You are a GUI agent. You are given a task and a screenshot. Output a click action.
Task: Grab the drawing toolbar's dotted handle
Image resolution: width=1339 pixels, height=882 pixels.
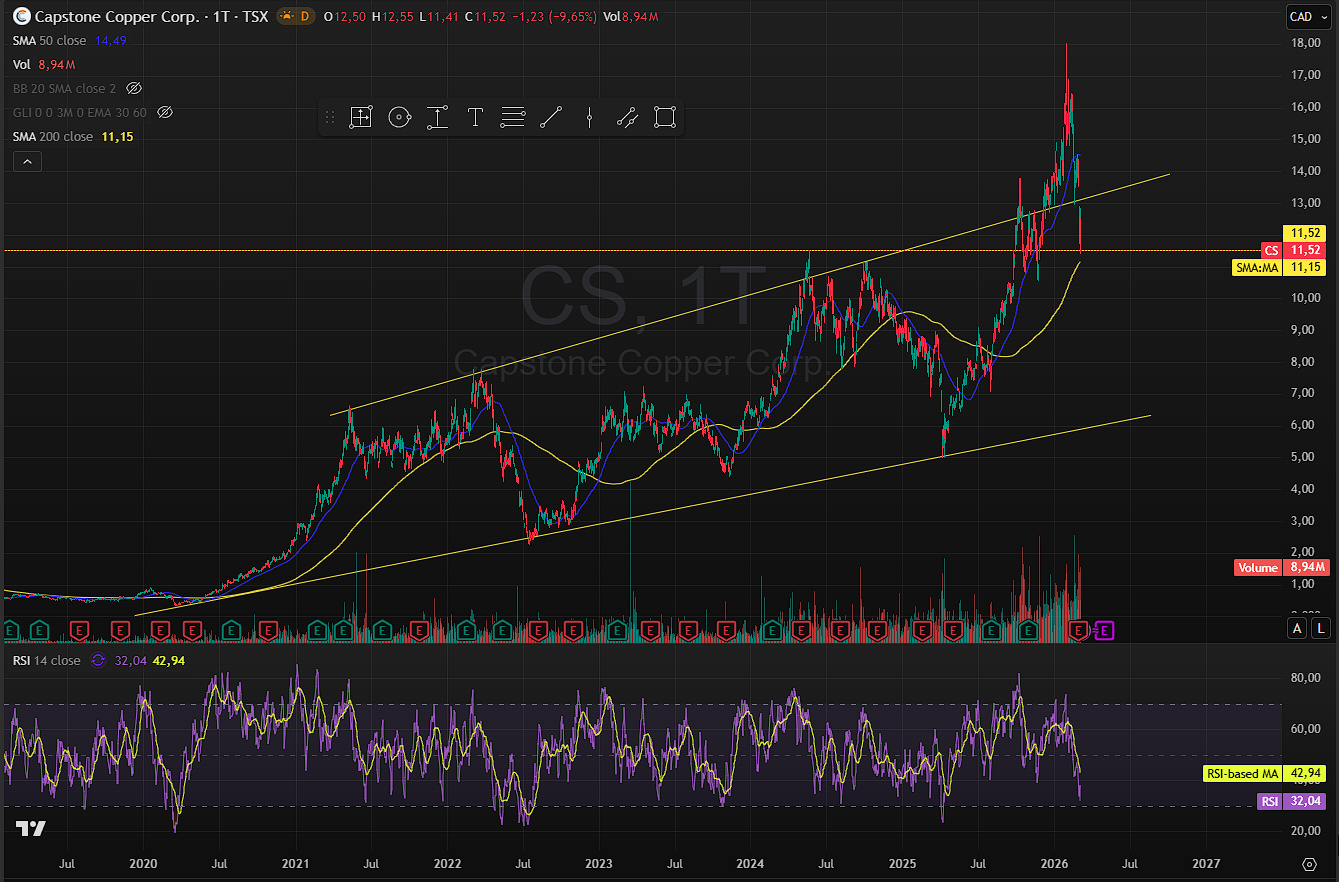329,118
